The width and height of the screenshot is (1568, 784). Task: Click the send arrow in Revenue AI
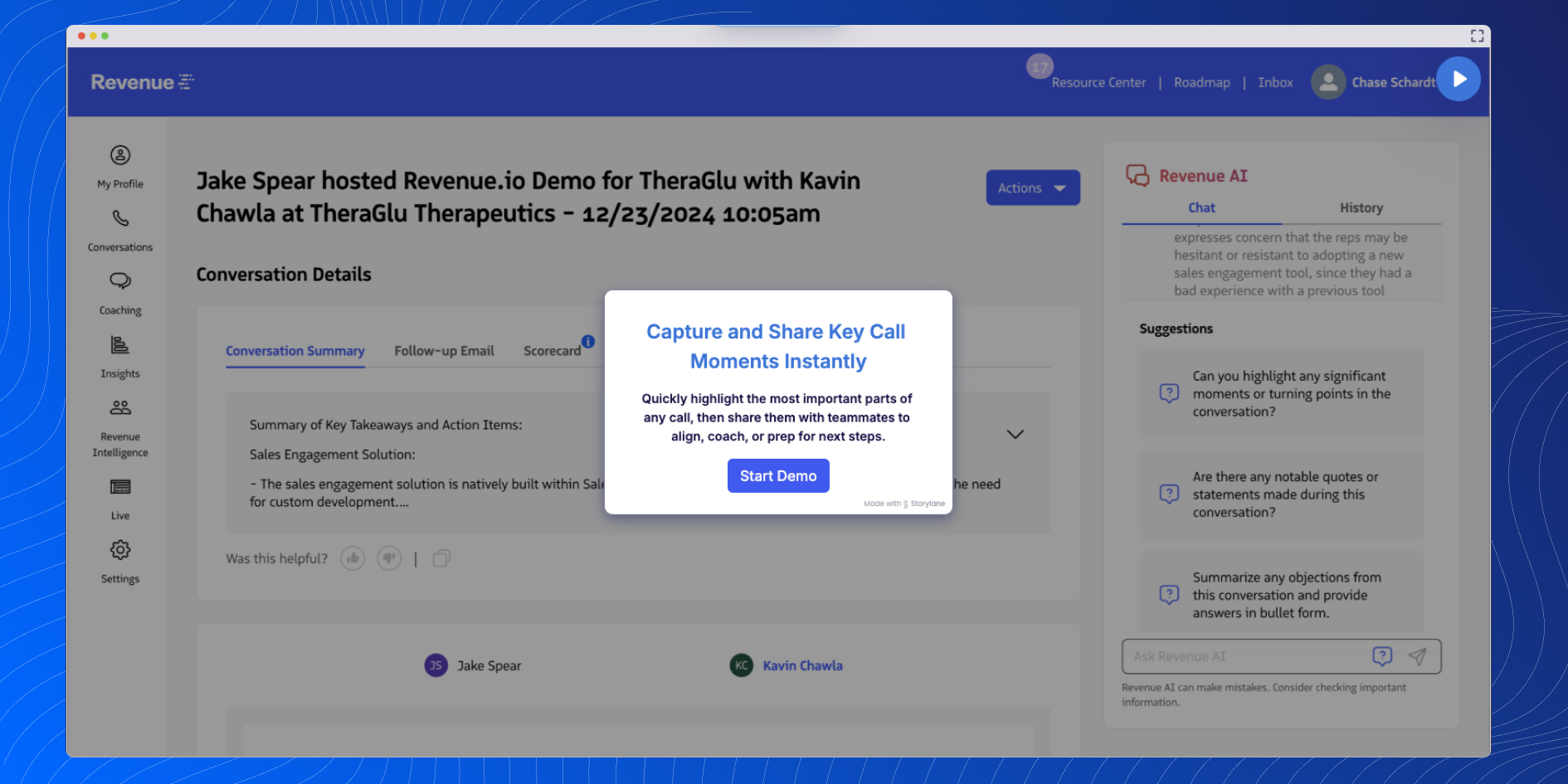(1418, 656)
